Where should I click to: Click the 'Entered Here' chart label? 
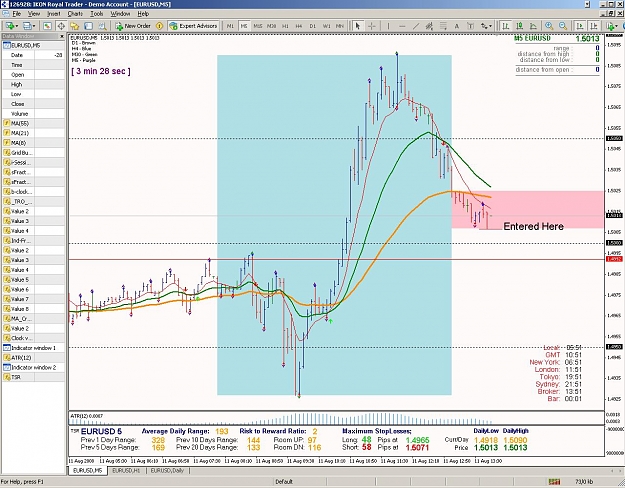[533, 226]
